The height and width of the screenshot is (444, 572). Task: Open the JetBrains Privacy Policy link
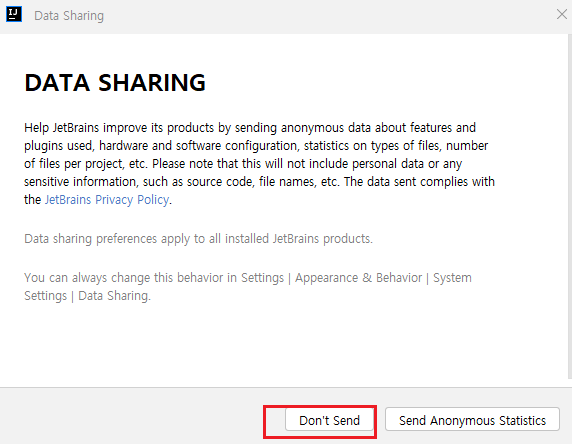pos(107,200)
